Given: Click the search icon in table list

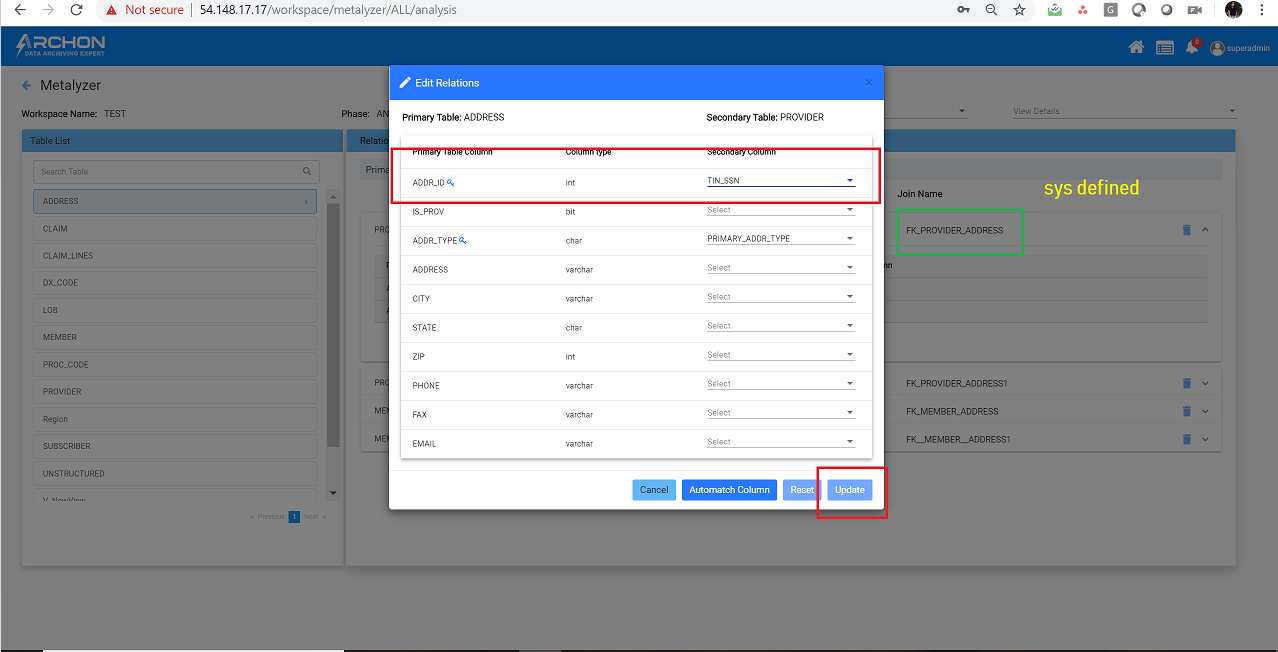Looking at the screenshot, I should pyautogui.click(x=307, y=171).
